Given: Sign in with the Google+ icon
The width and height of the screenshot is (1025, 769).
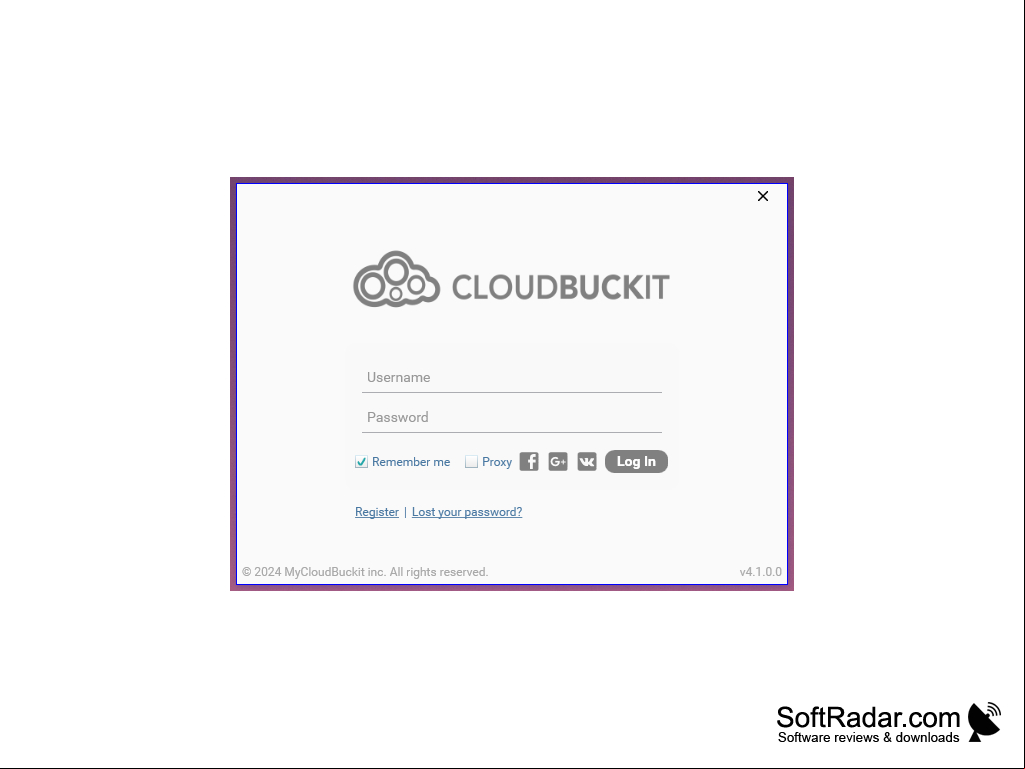Looking at the screenshot, I should [x=558, y=462].
